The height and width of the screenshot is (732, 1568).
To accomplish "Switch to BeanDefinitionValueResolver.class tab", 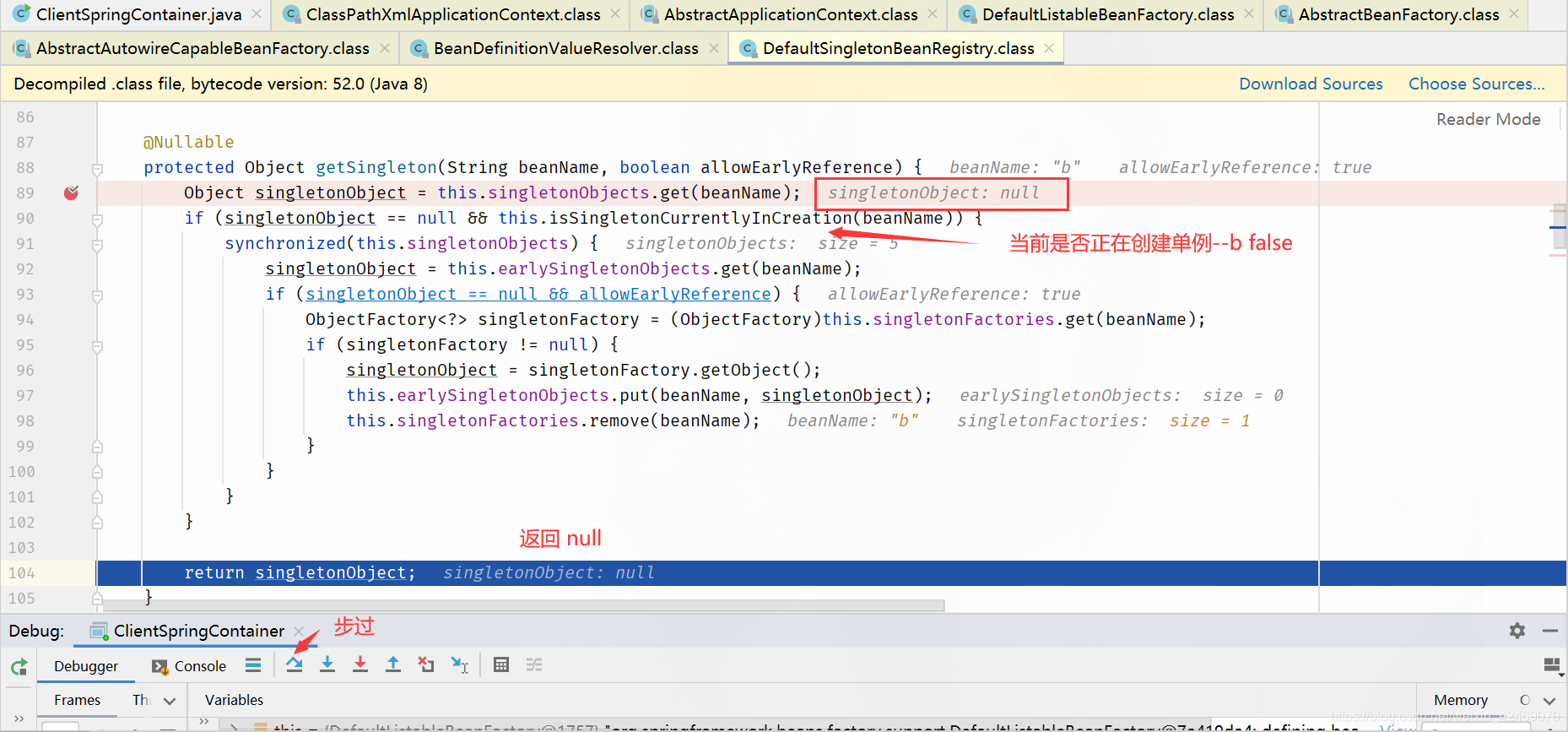I will click(565, 48).
